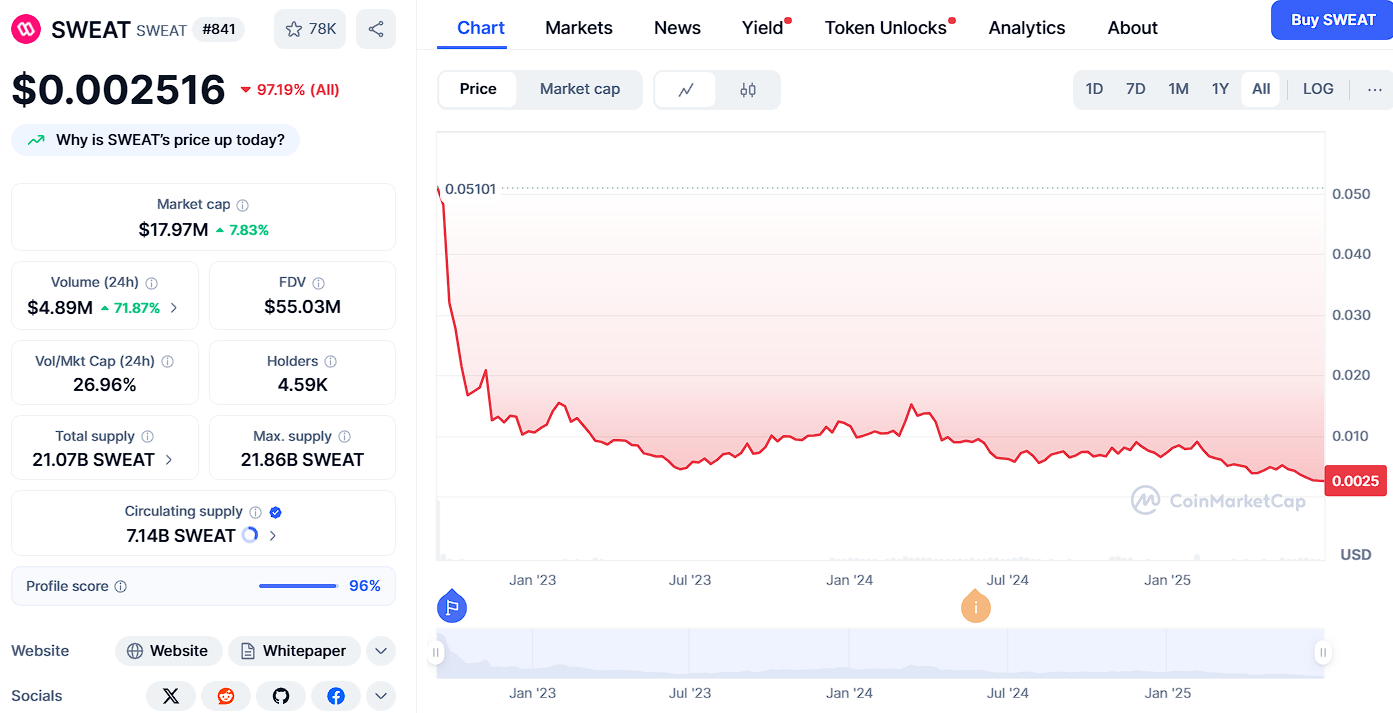
Task: Click the Profile score progress bar
Action: click(x=298, y=586)
